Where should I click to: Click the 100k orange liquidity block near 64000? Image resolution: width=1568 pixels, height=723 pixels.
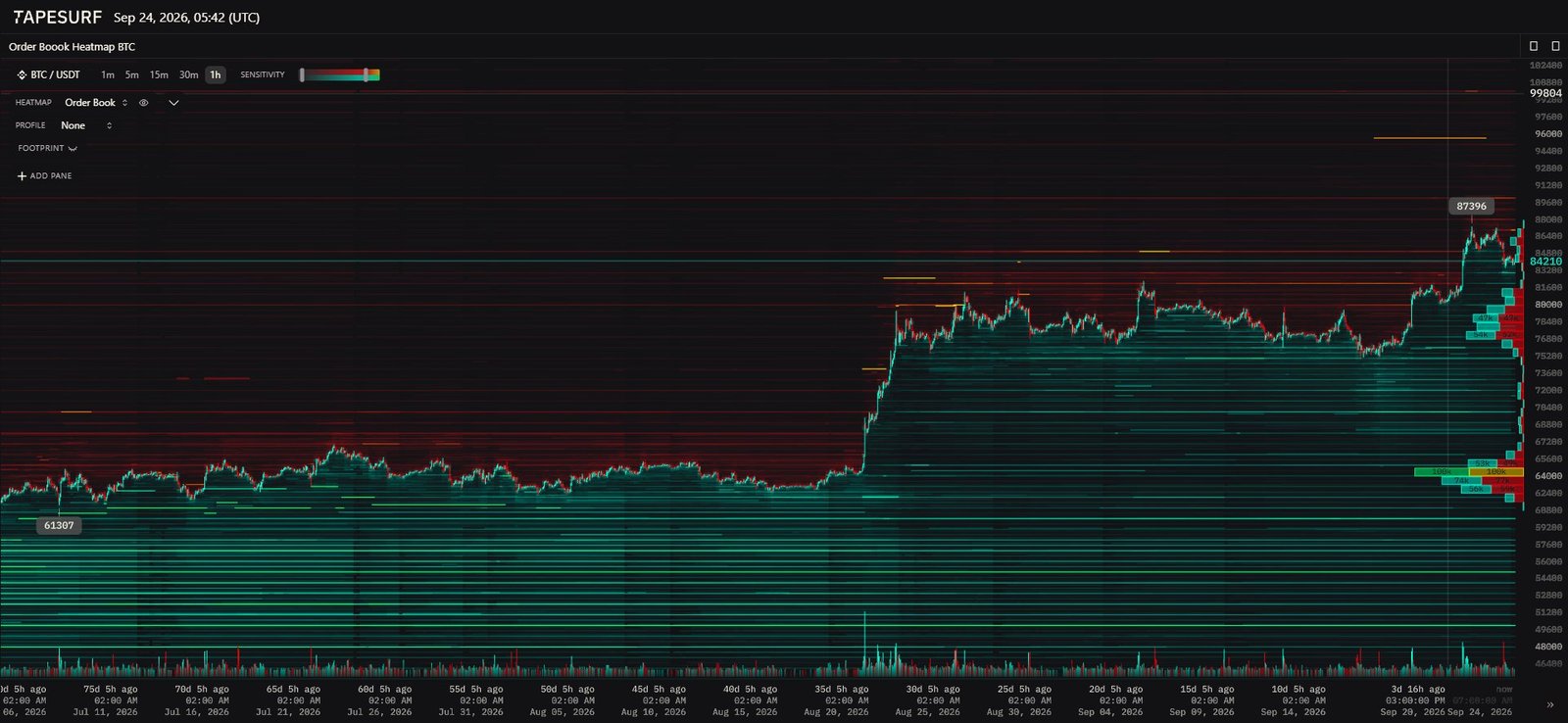point(1496,472)
